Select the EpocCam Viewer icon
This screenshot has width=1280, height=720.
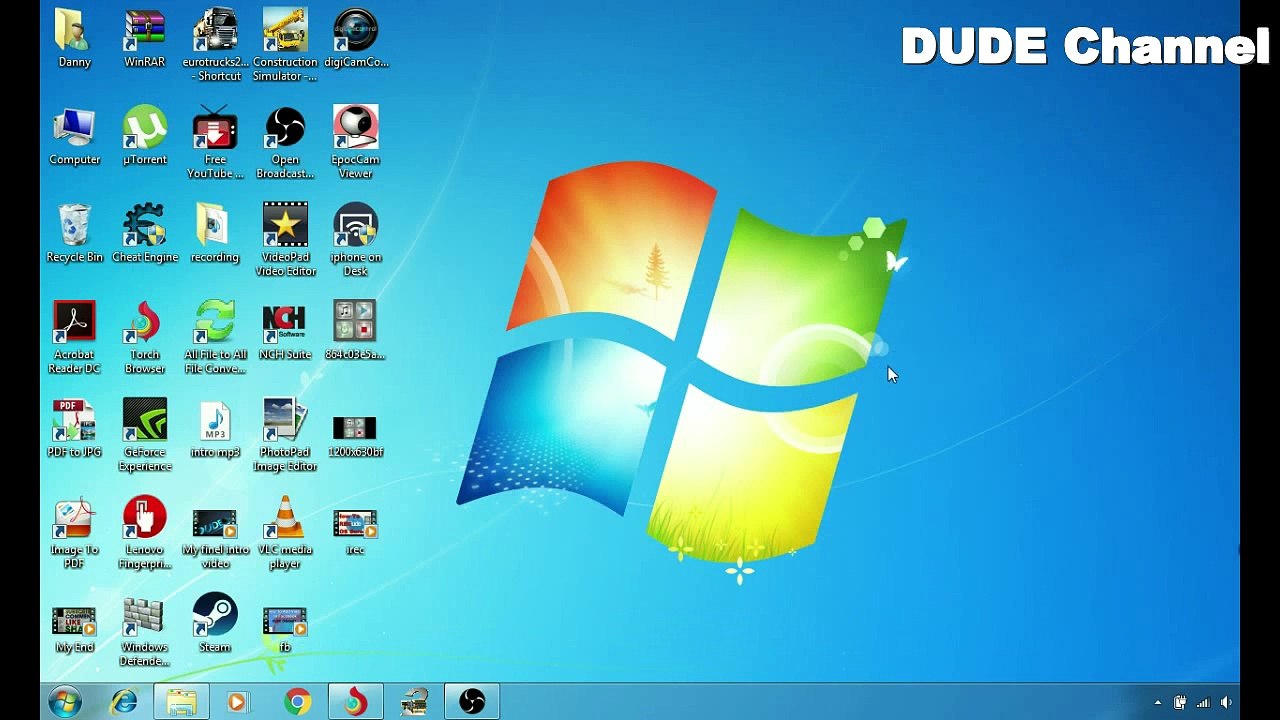356,143
